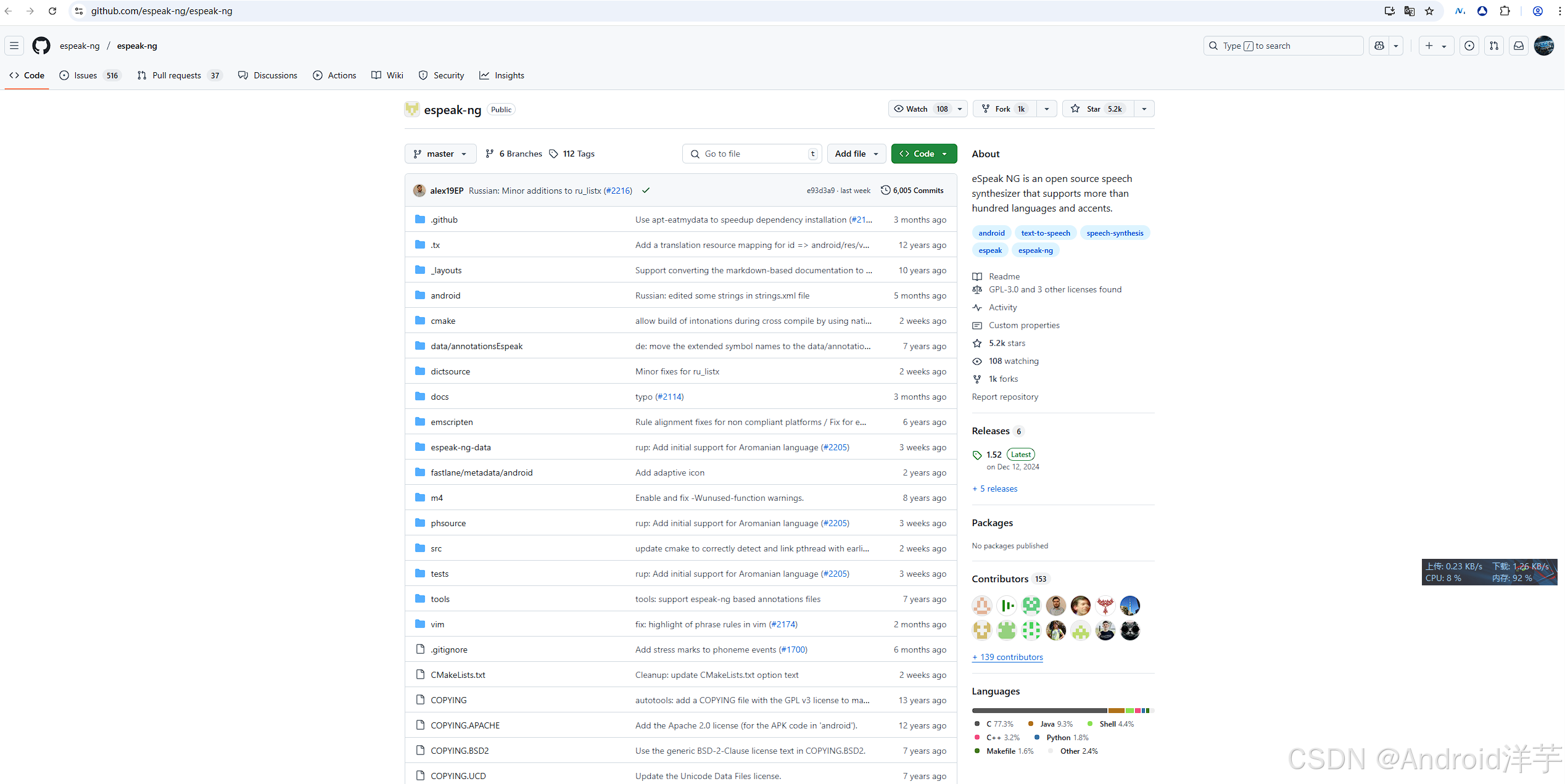Viewport: 1565px width, 784px height.
Task: Open the green Code dropdown
Action: tap(924, 154)
